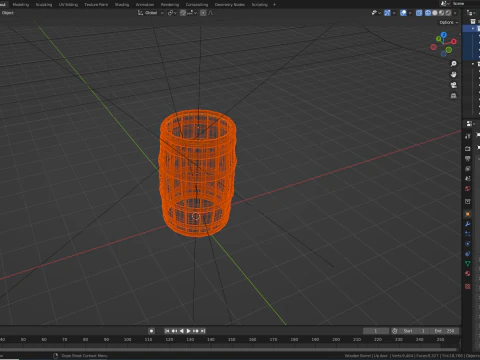Open the Output properties tab icon
This screenshot has width=480, height=360.
pos(468,158)
